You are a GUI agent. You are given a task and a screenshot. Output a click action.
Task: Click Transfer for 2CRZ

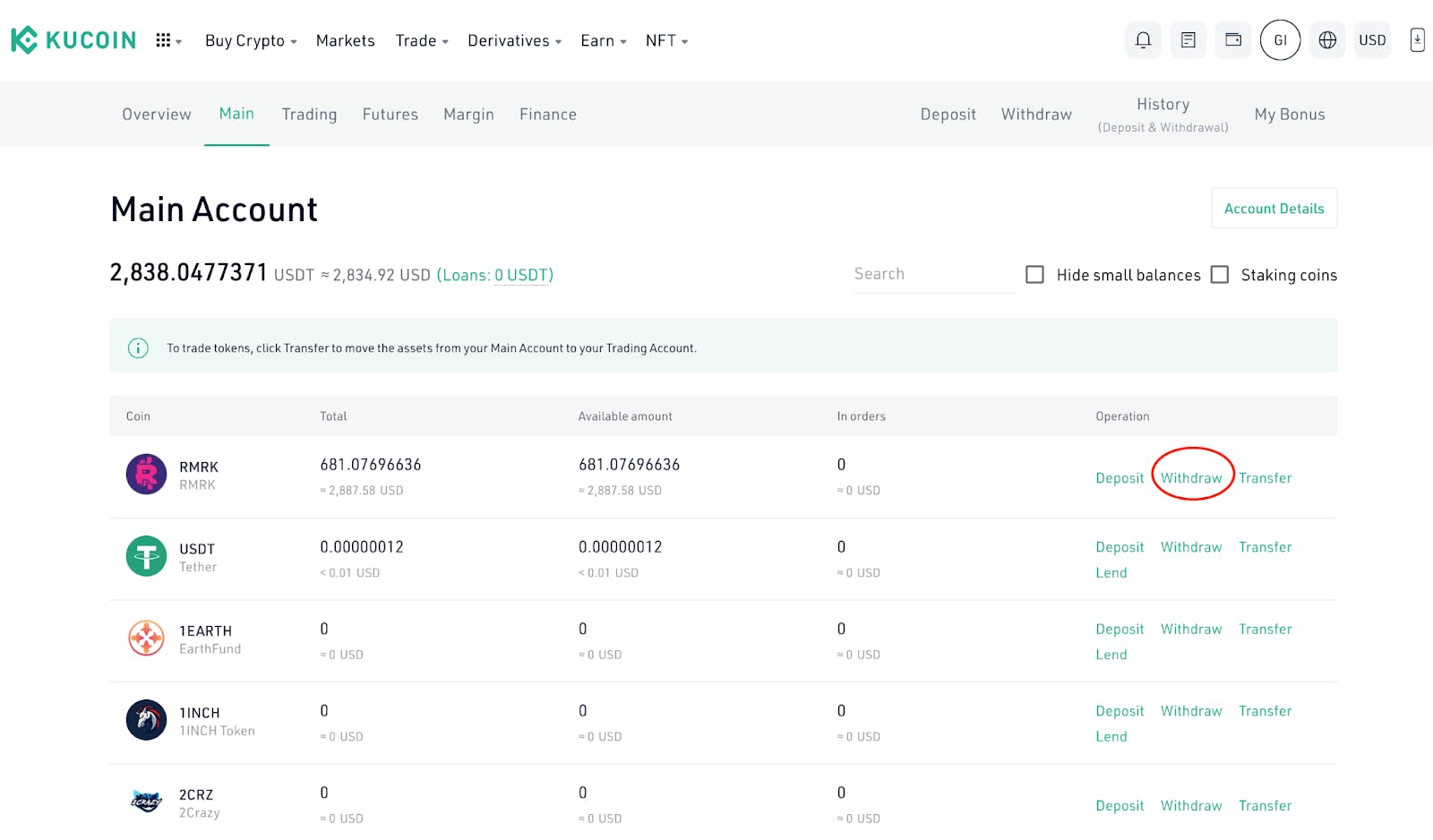click(1265, 805)
